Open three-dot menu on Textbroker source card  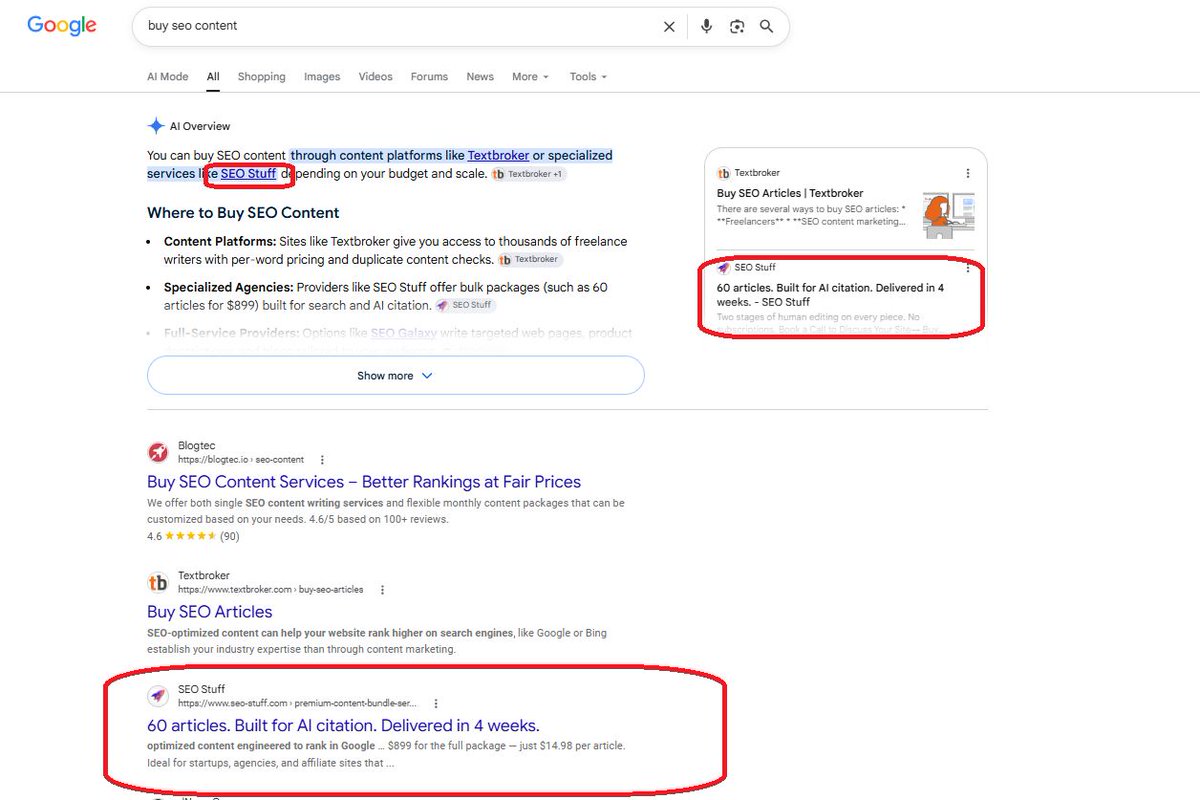[968, 173]
